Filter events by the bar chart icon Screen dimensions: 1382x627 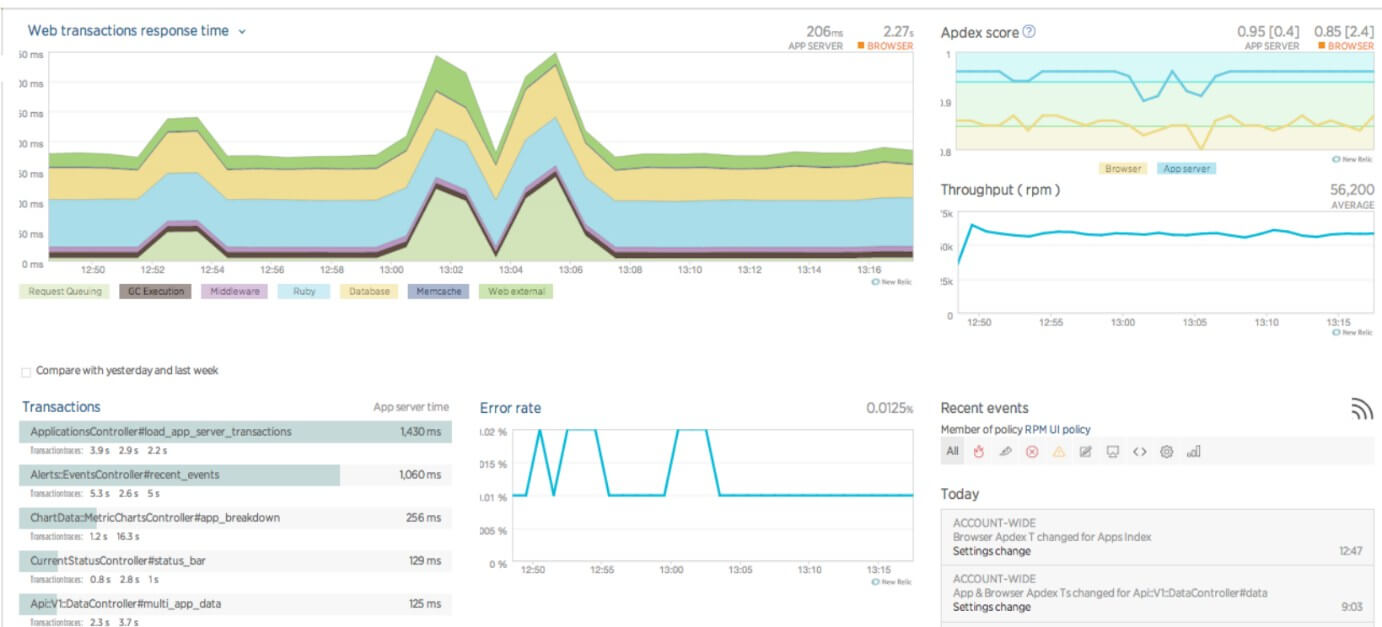click(1193, 452)
